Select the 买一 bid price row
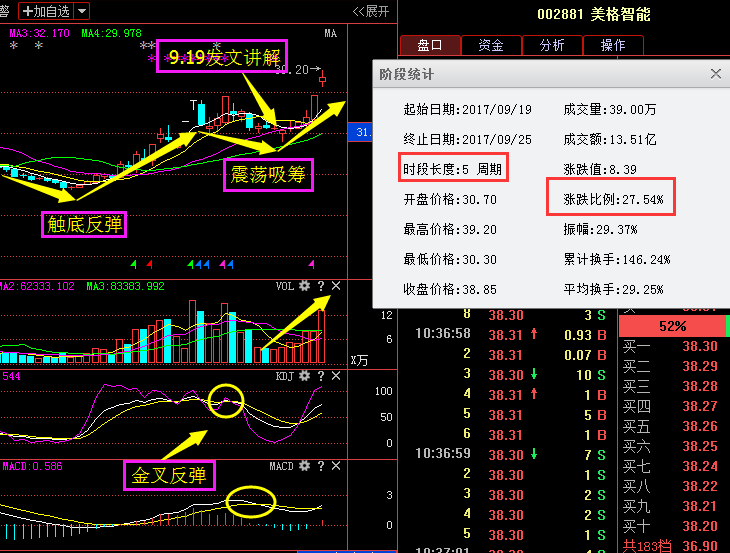The width and height of the screenshot is (730, 553). 672,347
